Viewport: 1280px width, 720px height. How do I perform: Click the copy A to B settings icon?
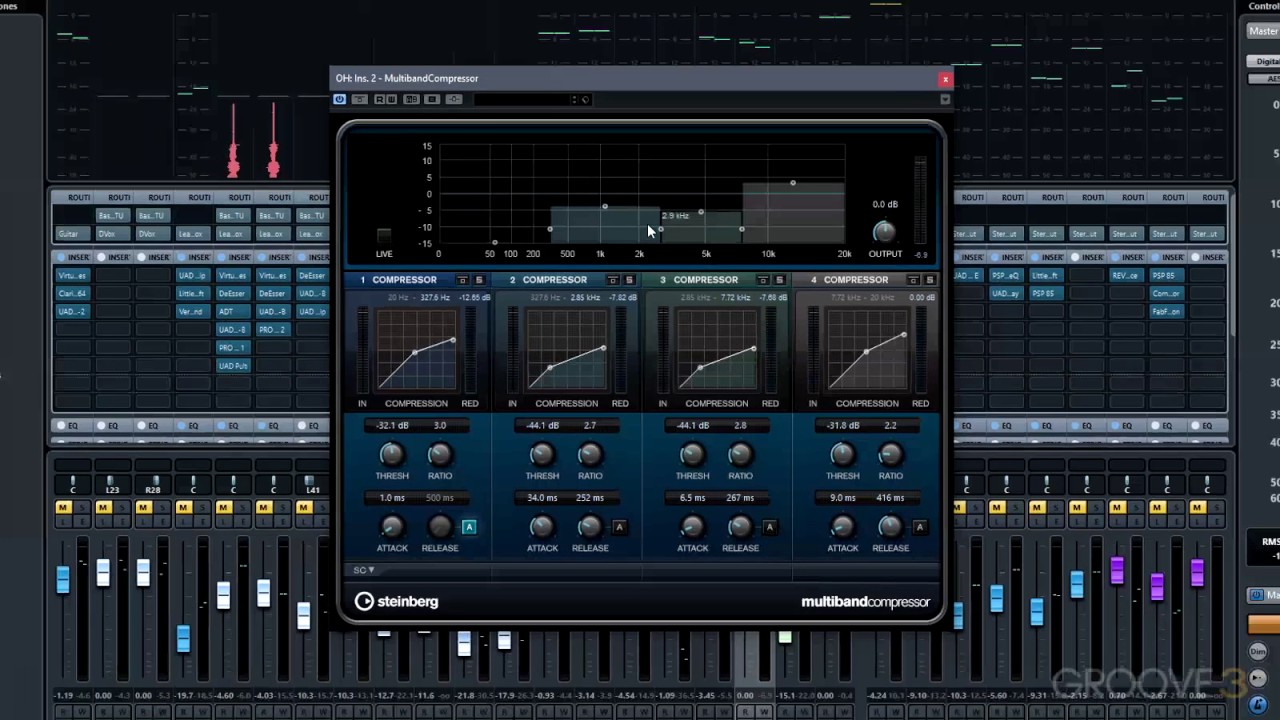click(x=432, y=99)
